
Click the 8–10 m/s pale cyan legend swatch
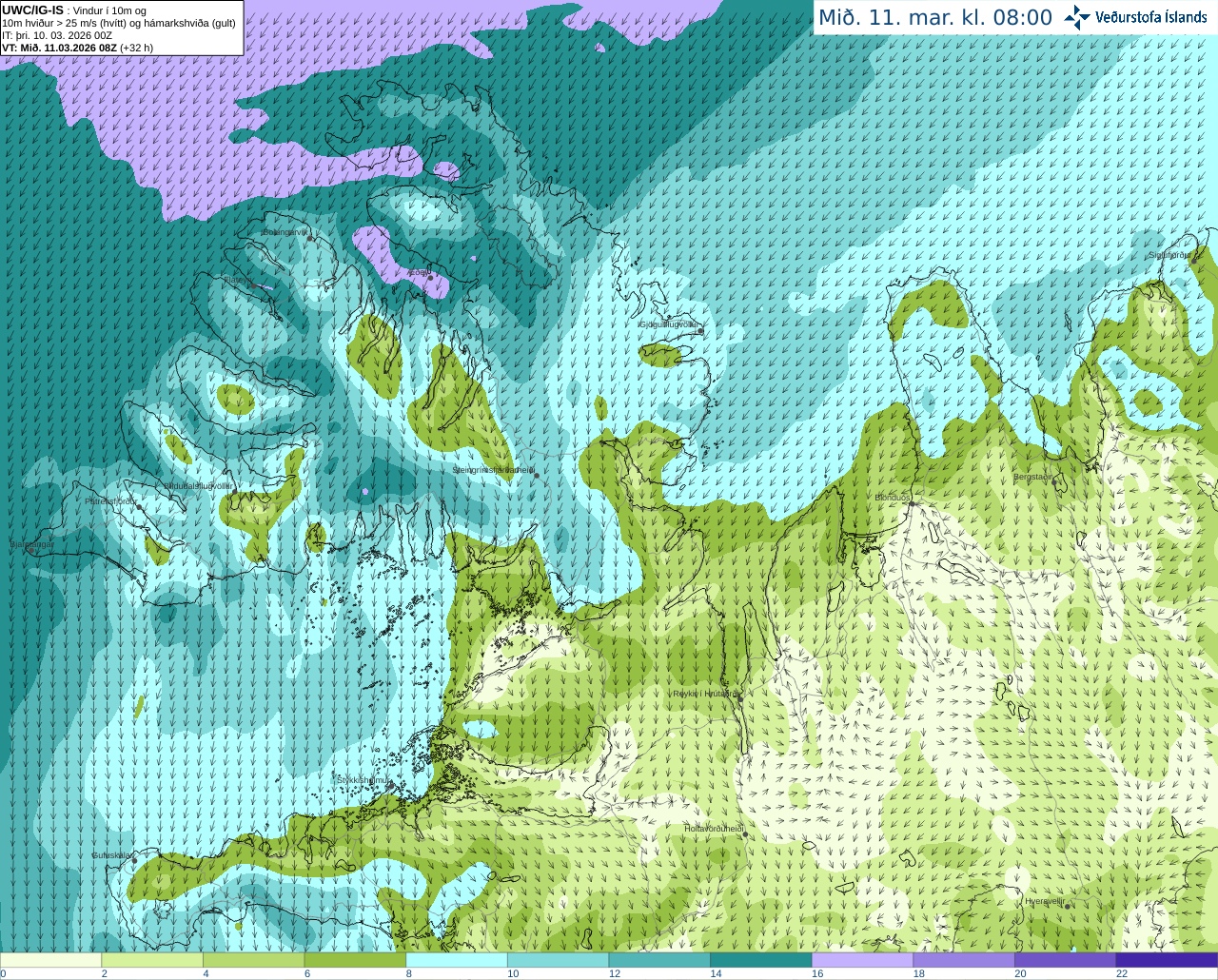(457, 960)
